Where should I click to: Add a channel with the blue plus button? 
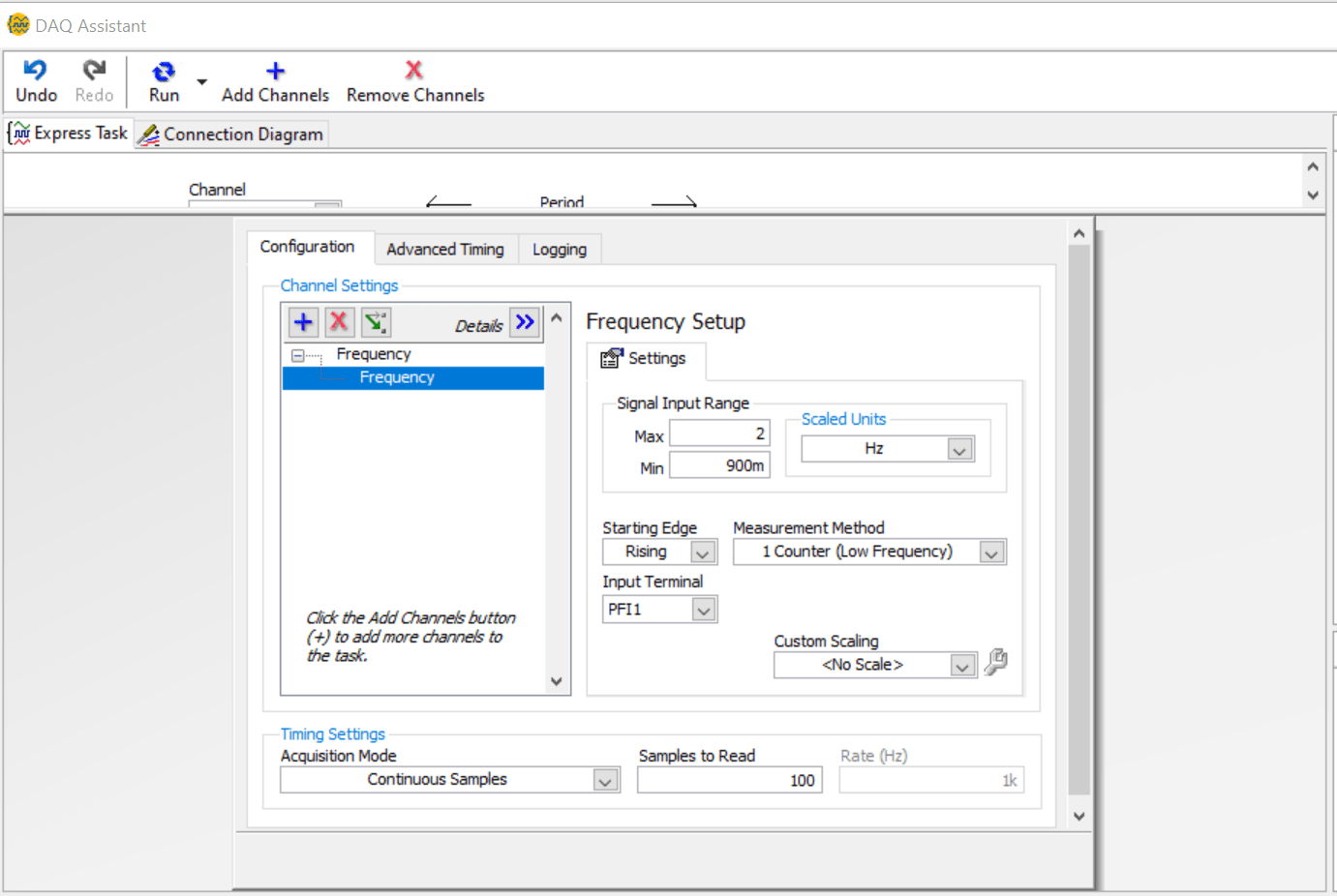pos(303,322)
